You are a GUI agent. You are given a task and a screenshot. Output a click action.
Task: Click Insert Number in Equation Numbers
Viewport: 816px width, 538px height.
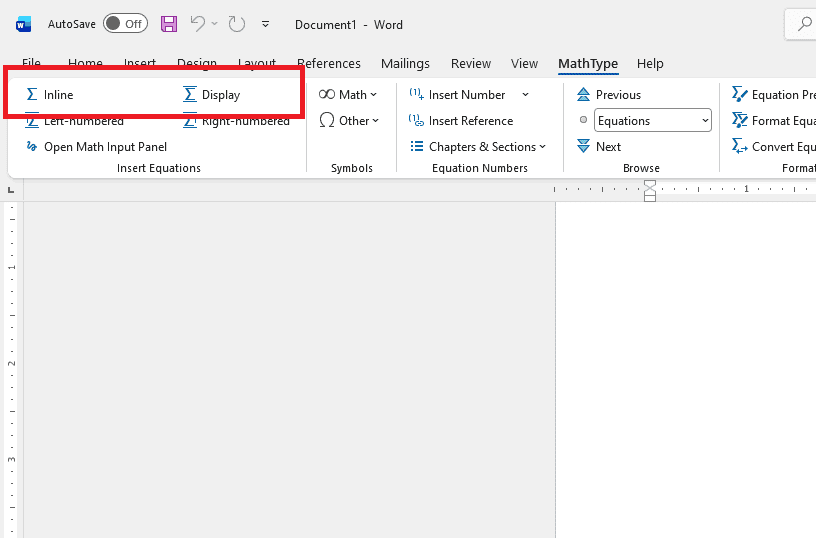[457, 95]
